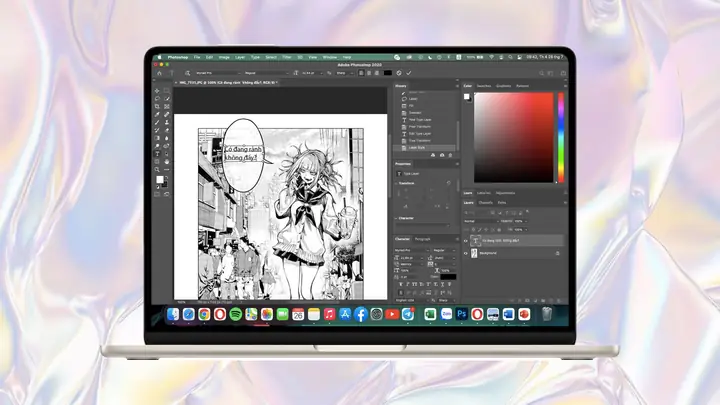Switch to the Swatches tab
The height and width of the screenshot is (405, 720).
click(x=484, y=86)
